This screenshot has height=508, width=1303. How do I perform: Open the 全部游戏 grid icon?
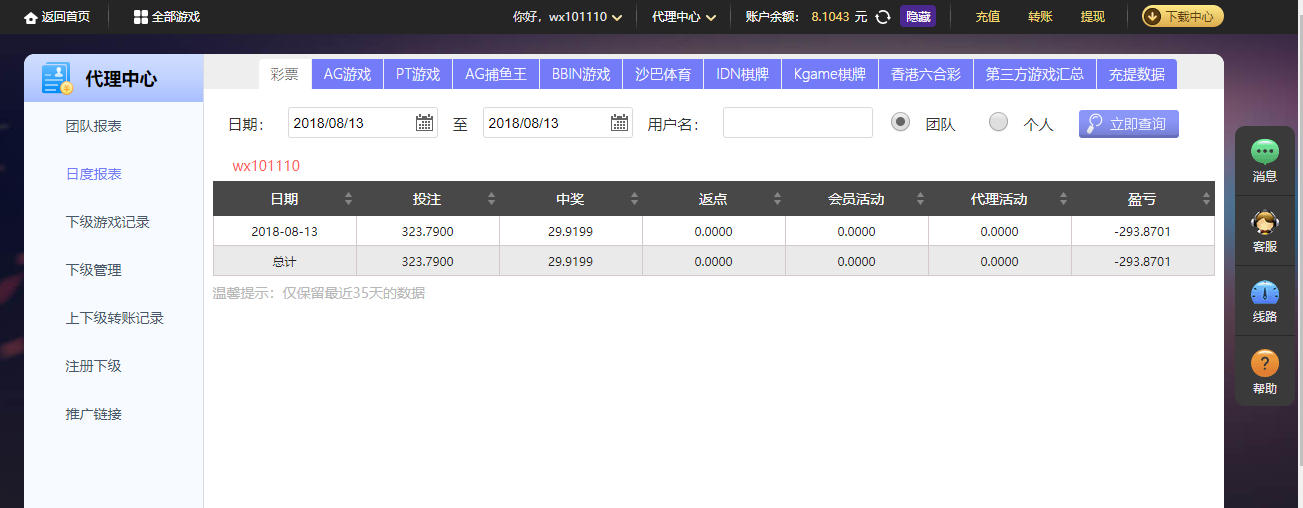coord(141,17)
